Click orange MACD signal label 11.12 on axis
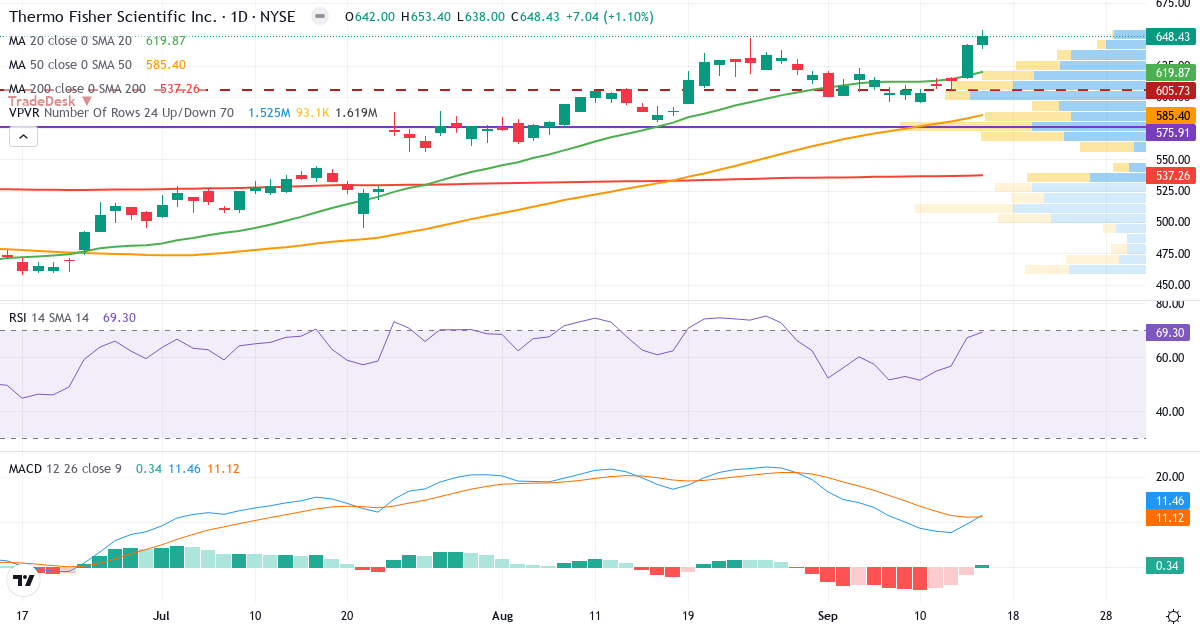 pos(1168,518)
